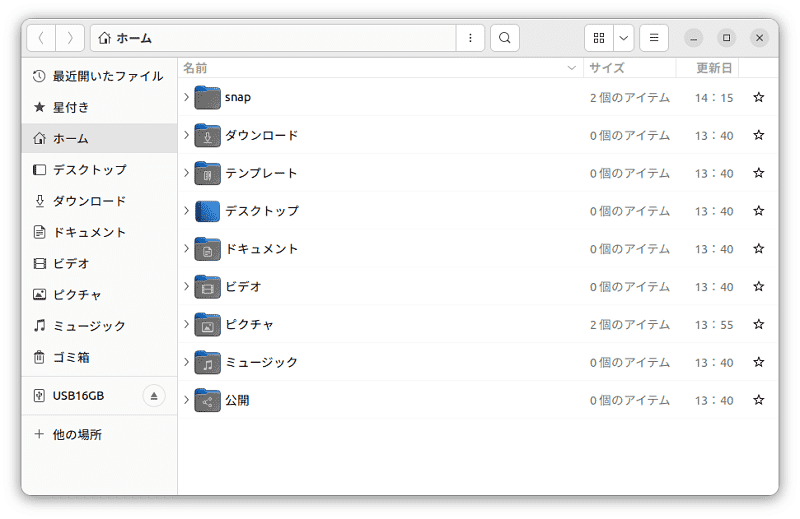The image size is (800, 519).
Task: Open ゴミ箱 in the sidebar
Action: [99, 357]
